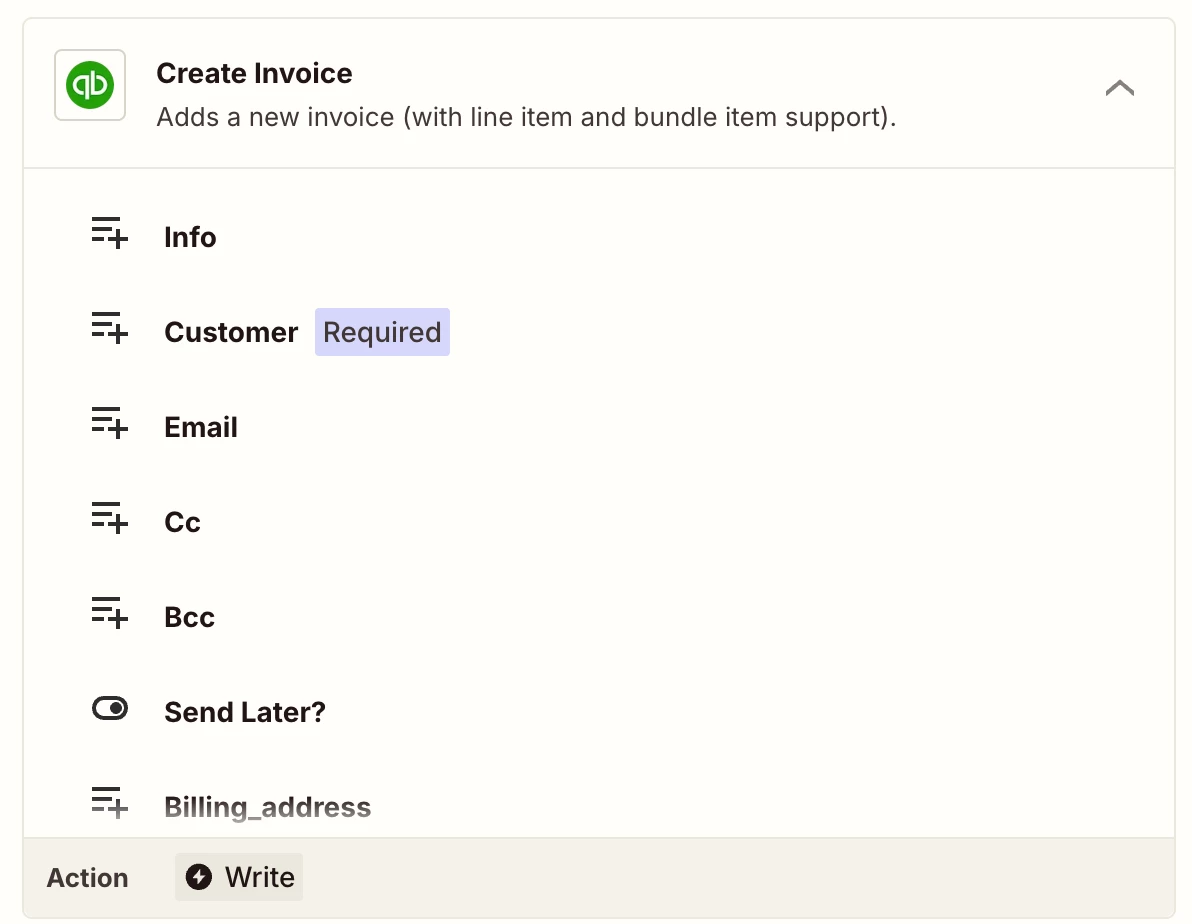
Task: Select the Info field row
Action: click(190, 238)
